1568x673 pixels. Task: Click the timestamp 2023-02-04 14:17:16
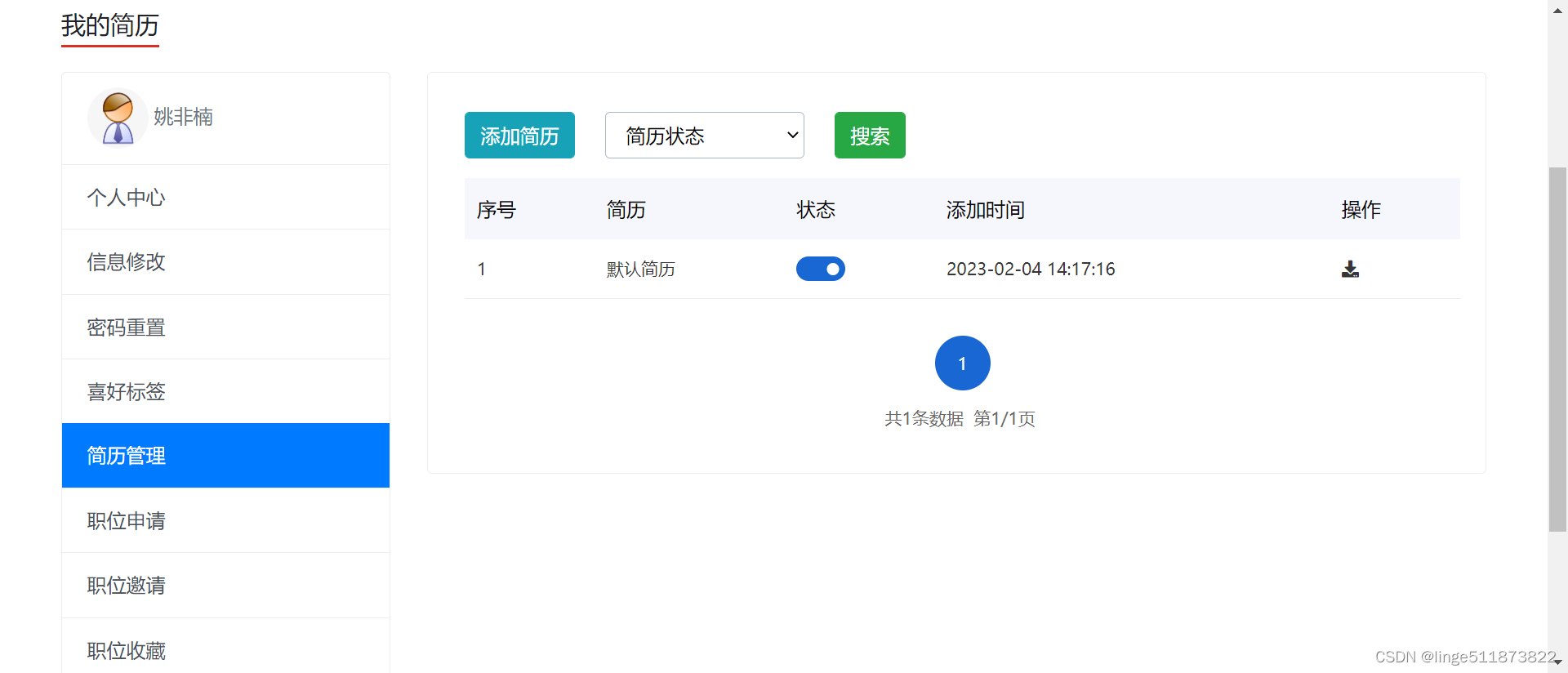(x=1031, y=270)
